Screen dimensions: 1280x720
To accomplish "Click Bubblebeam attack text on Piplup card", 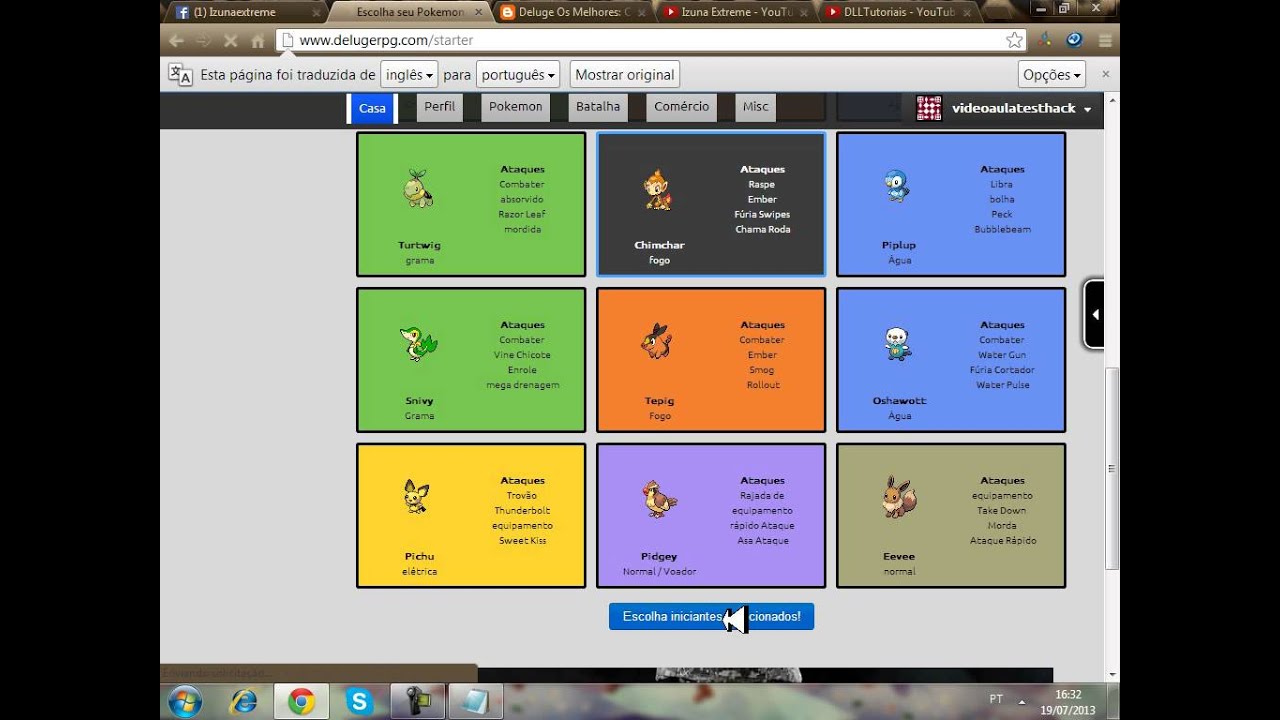I will pos(1002,229).
